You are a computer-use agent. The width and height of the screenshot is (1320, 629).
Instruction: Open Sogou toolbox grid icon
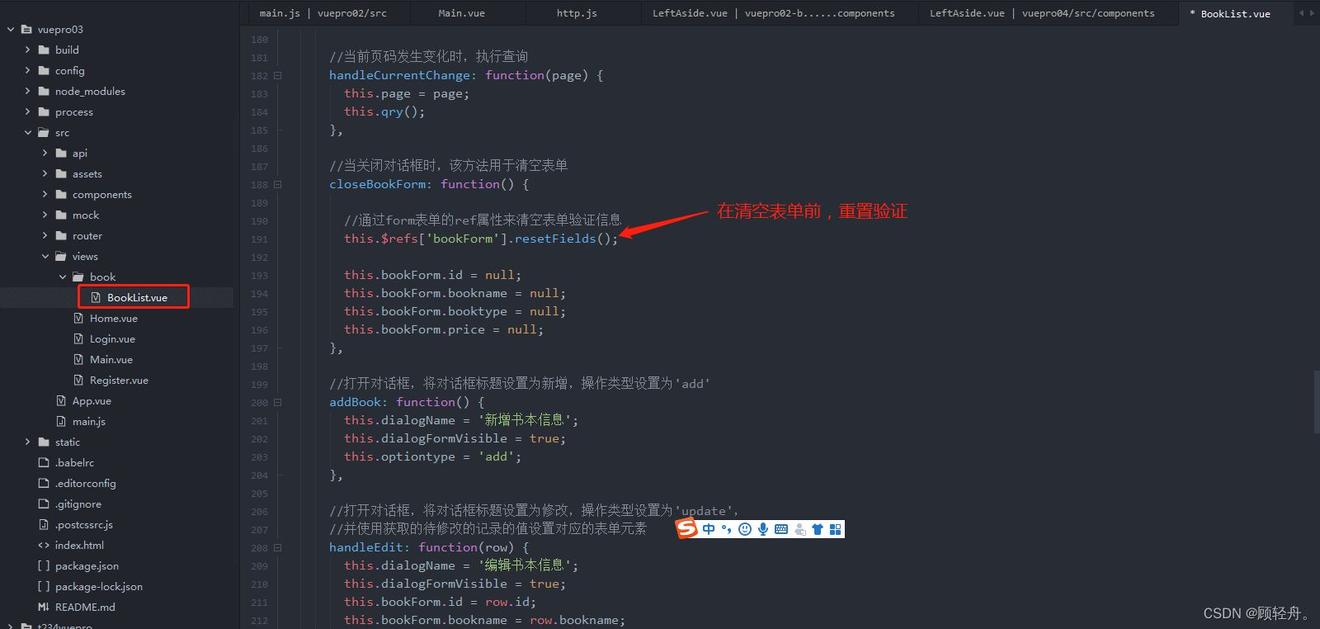pos(835,529)
